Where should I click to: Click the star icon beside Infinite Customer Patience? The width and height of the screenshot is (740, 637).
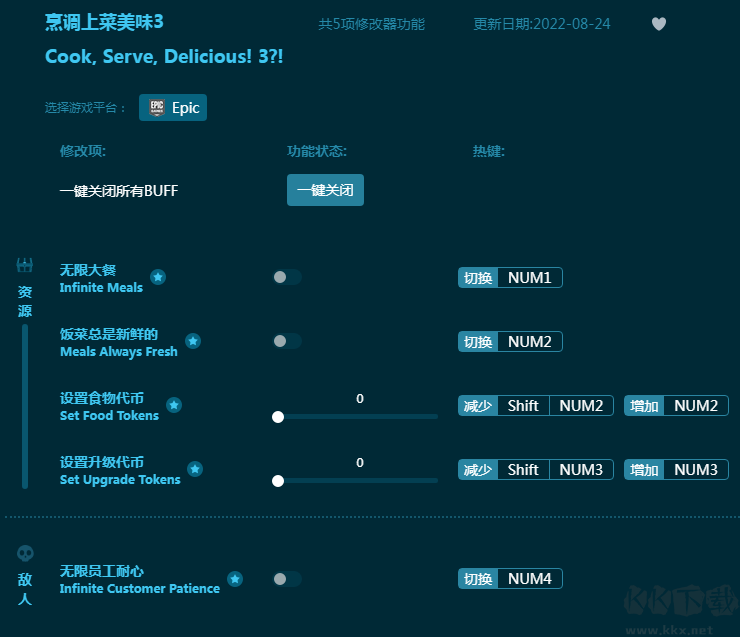[234, 578]
